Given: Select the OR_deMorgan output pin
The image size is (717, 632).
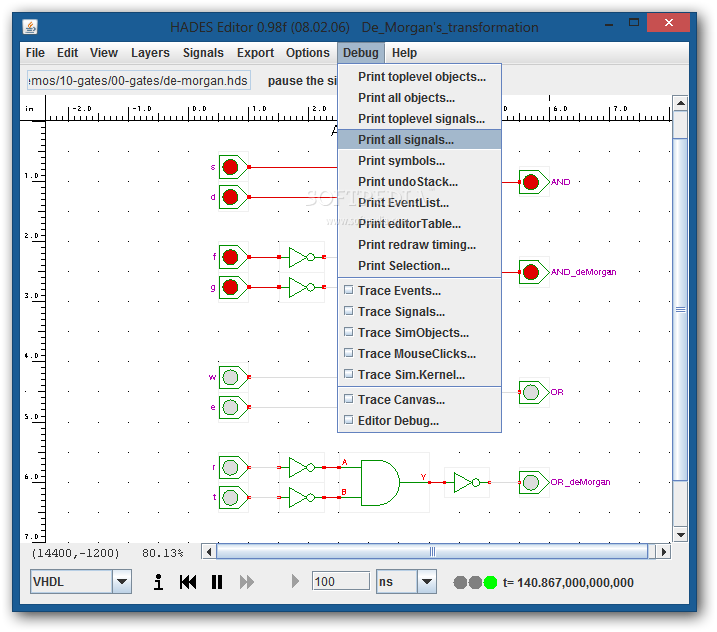Looking at the screenshot, I should tap(531, 482).
